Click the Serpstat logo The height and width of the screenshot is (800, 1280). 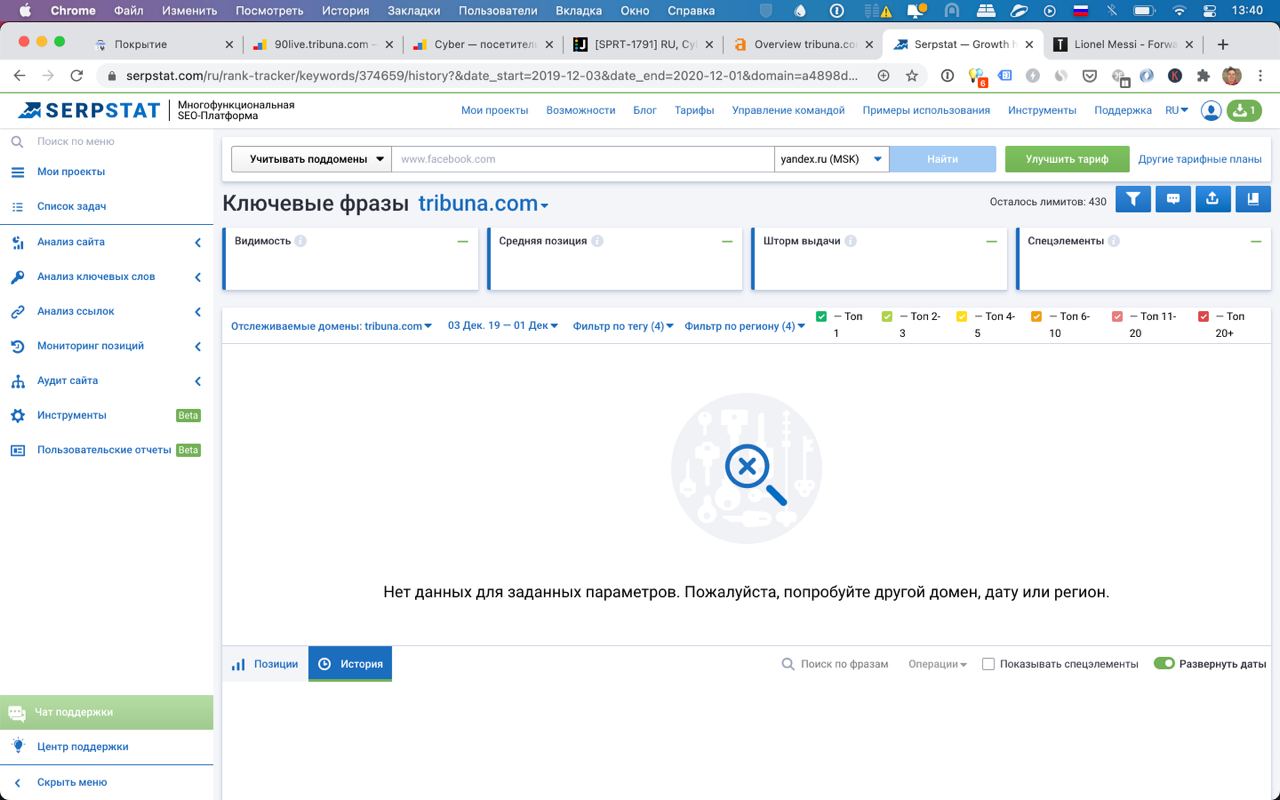pos(89,110)
